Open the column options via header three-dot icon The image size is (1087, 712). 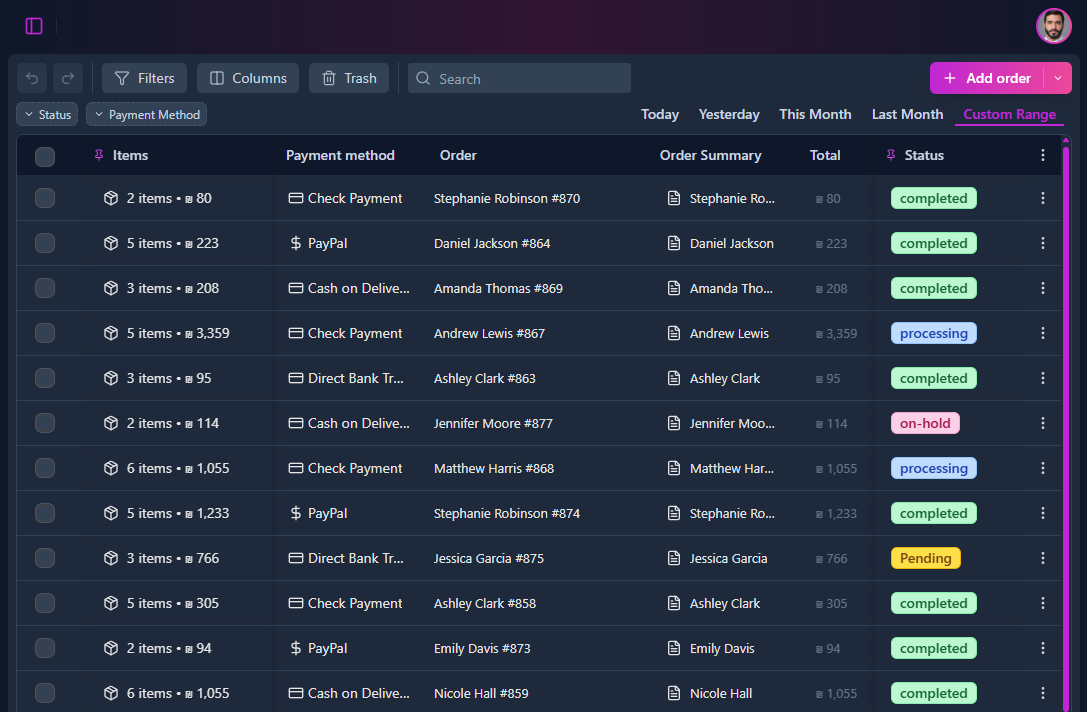pyautogui.click(x=1043, y=155)
